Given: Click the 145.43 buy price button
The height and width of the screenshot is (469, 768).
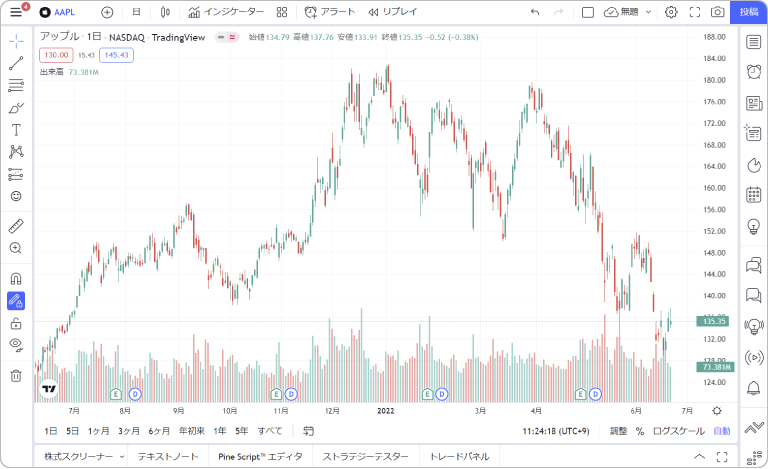Looking at the screenshot, I should coord(117,55).
